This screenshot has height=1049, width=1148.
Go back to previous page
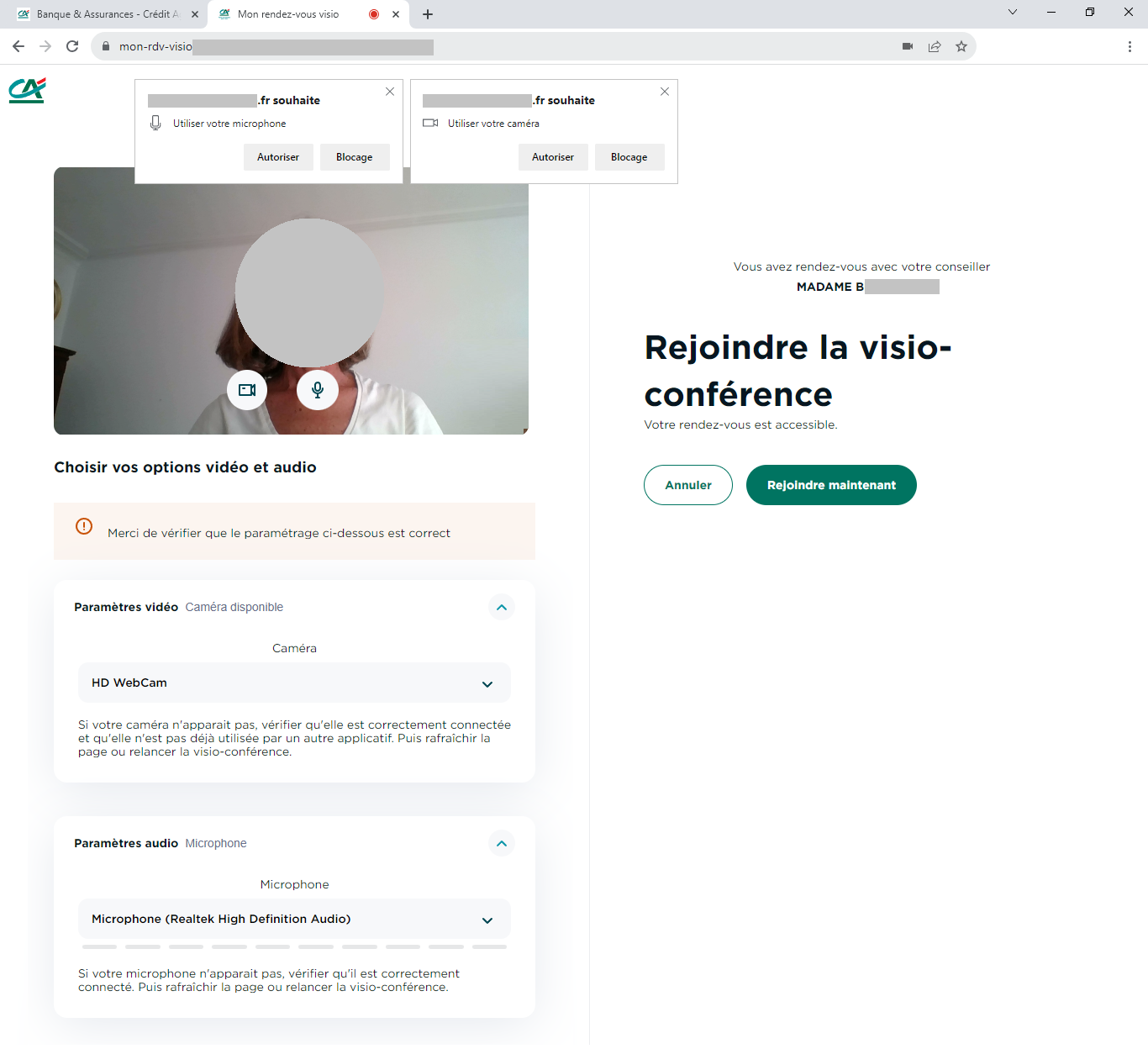[18, 47]
